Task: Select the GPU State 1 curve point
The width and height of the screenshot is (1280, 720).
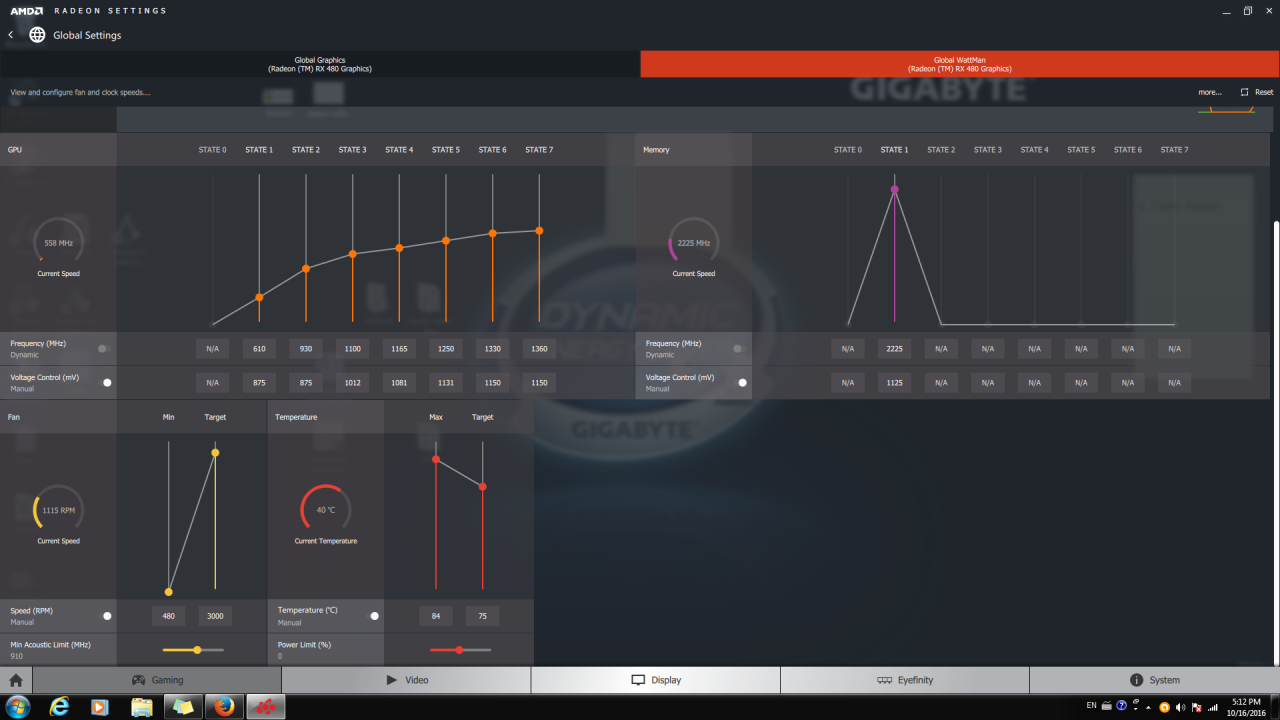Action: point(259,297)
